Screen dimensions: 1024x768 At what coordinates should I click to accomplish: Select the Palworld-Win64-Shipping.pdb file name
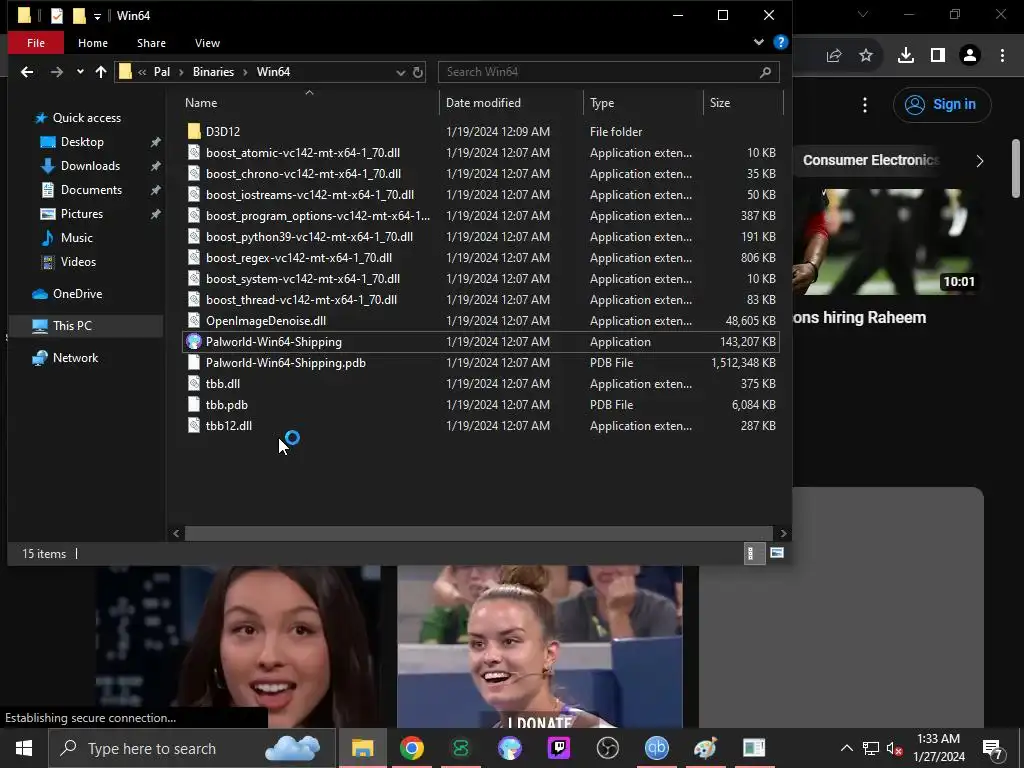(x=285, y=362)
